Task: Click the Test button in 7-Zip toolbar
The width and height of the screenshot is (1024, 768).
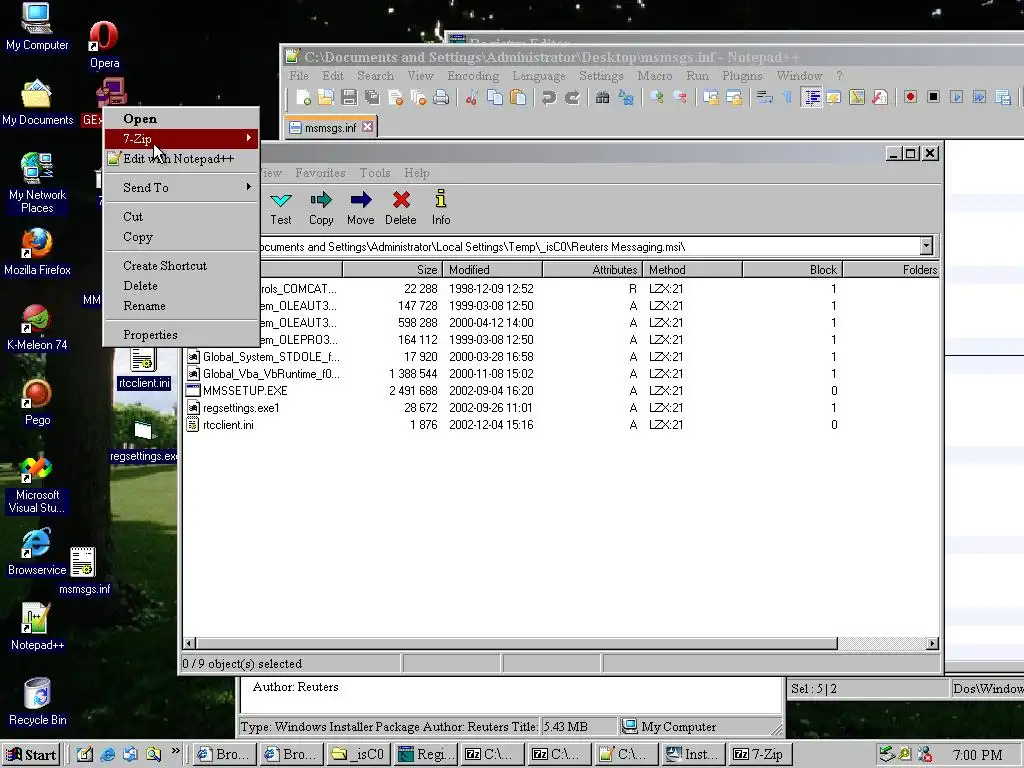Action: (281, 208)
